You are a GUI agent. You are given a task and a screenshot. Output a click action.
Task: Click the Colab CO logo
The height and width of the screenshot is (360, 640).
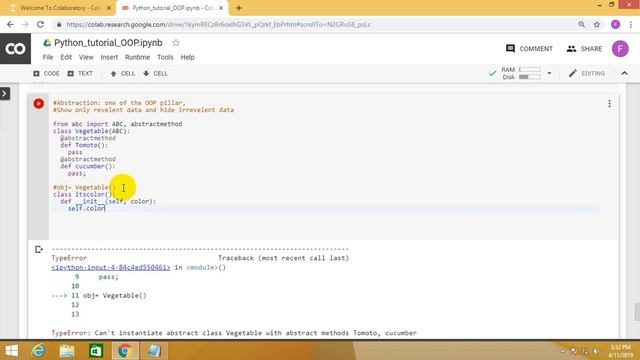tap(15, 49)
